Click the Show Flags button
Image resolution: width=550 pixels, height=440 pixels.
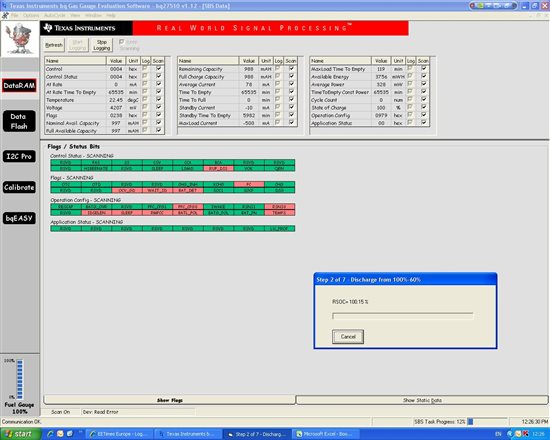click(170, 400)
